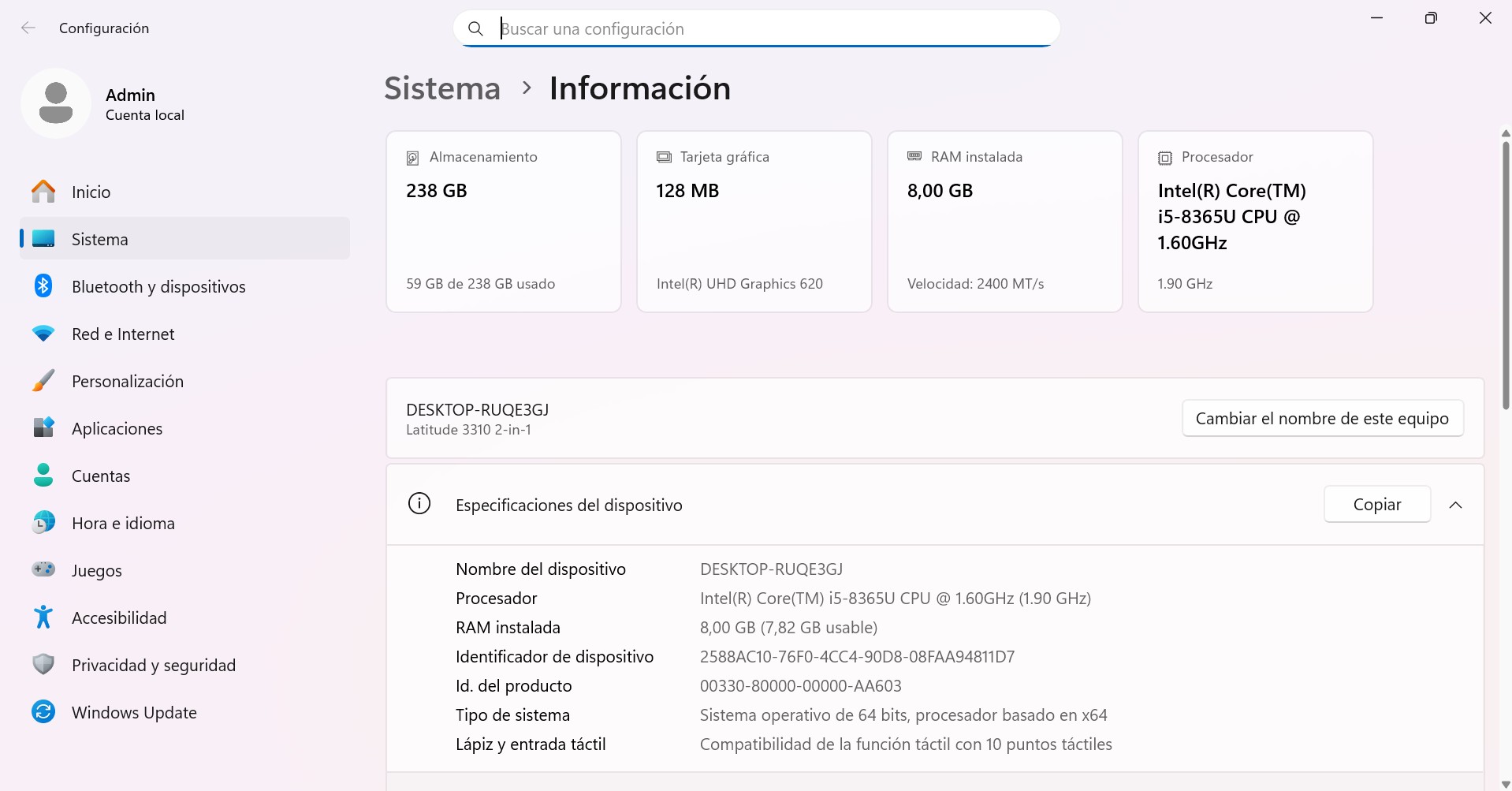
Task: Switch to the Sistema section
Action: tap(99, 239)
